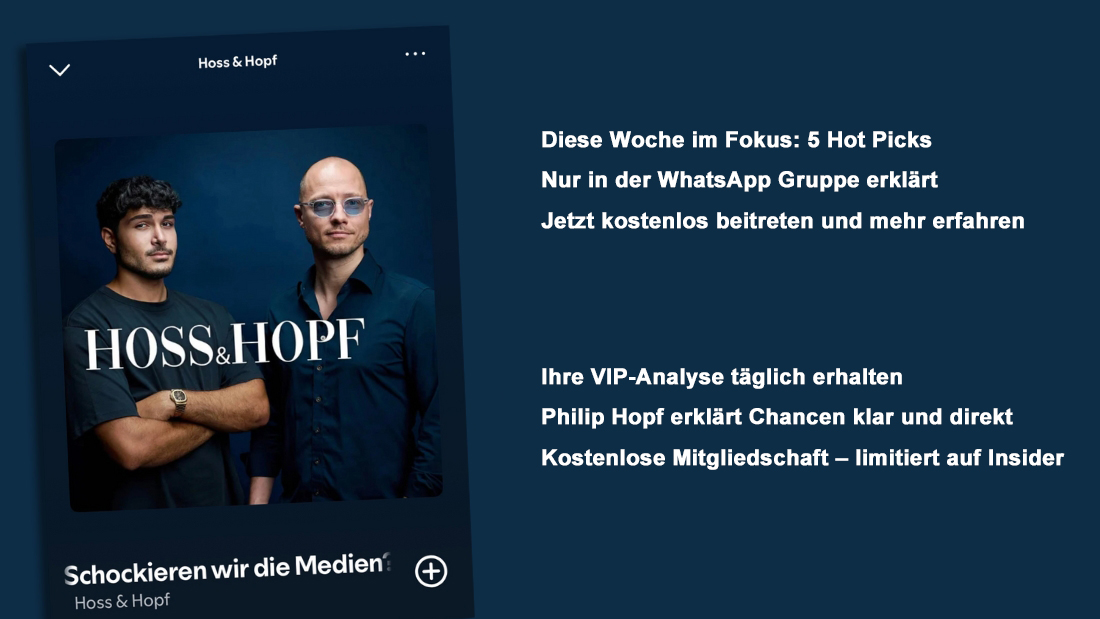Click the Kostenlose Mitgliedschaft limitiert auf Insider line
1100x619 pixels.
(802, 458)
